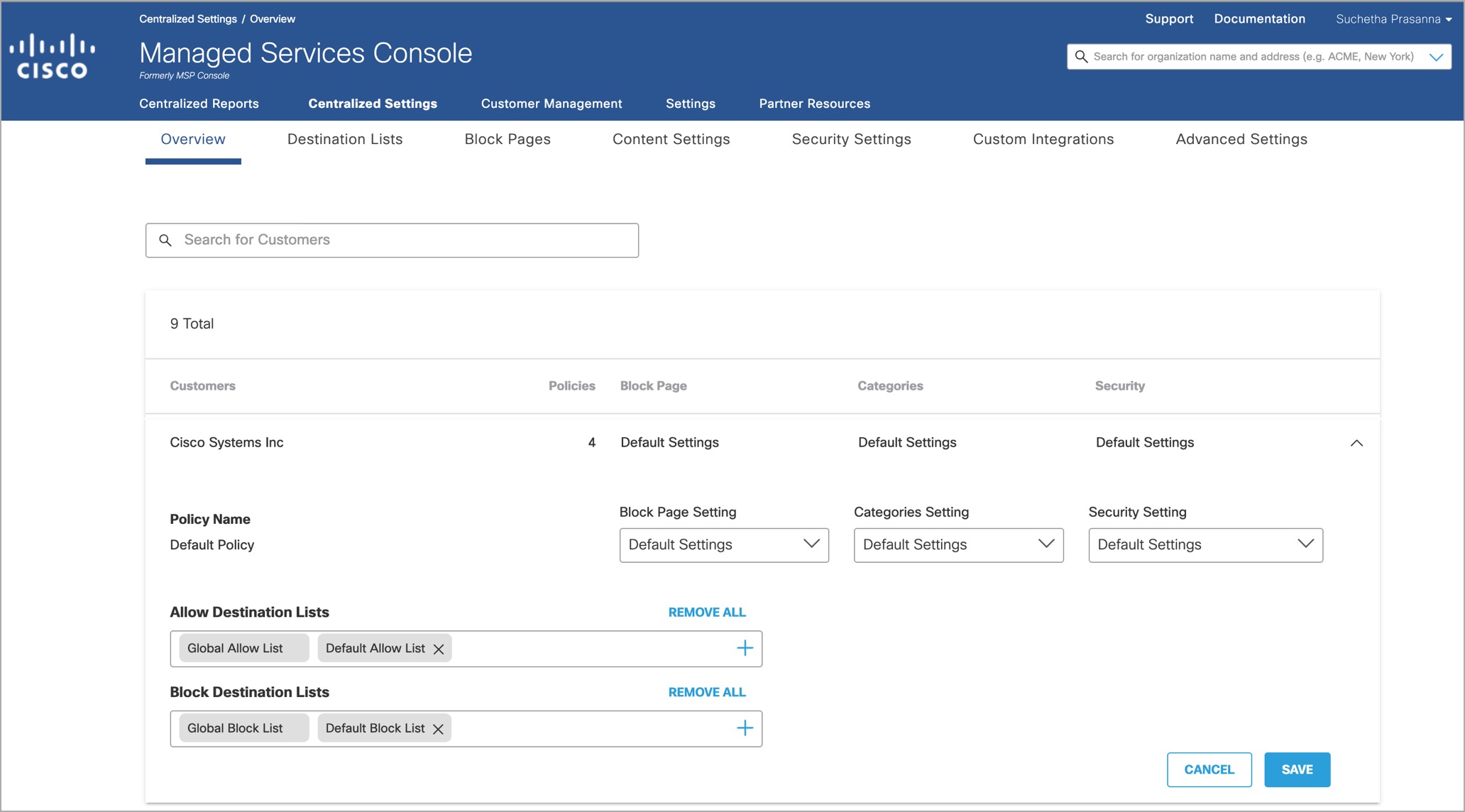
Task: Open the Block Page Setting dropdown
Action: [724, 545]
